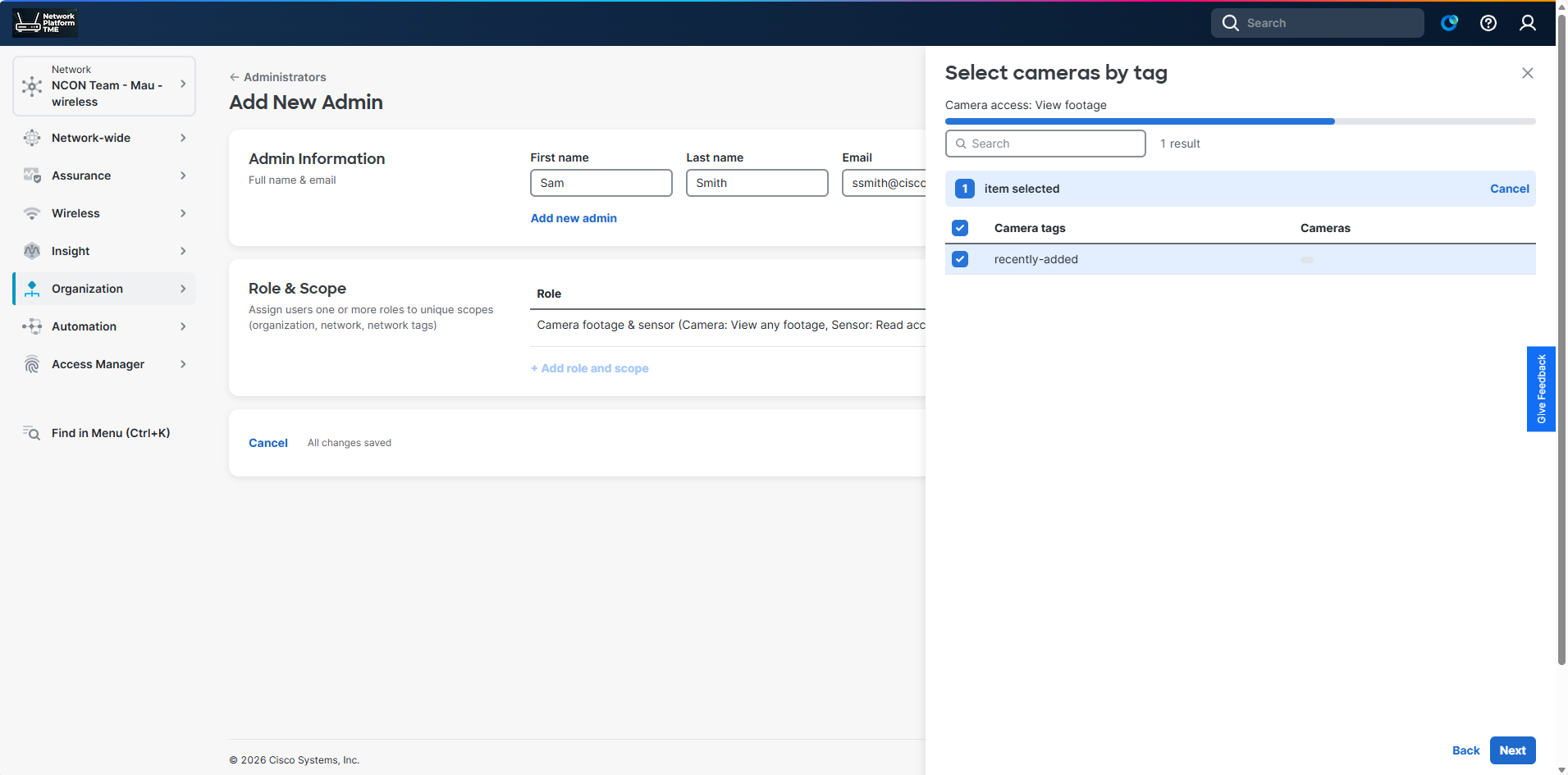Open the user account profile icon
This screenshot has height=775, width=1568.
click(x=1528, y=23)
